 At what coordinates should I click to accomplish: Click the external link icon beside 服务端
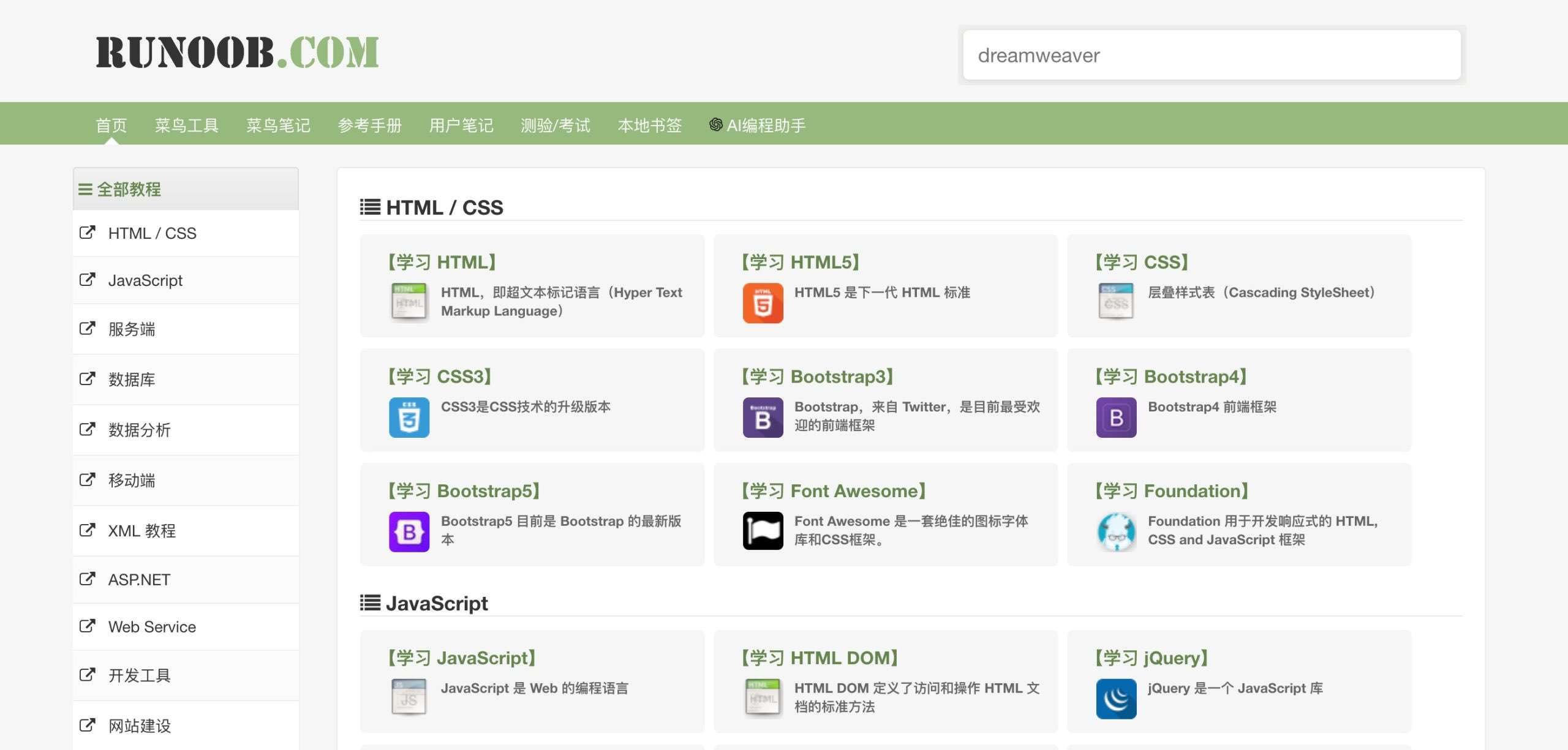88,328
